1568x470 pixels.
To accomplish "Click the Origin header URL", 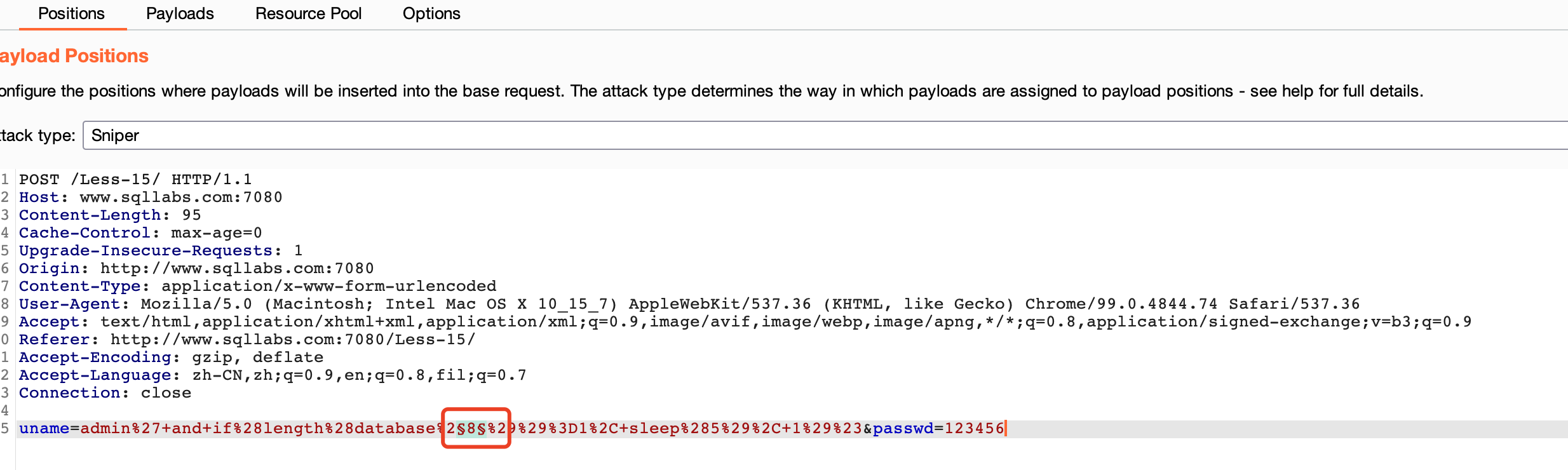I will click(237, 269).
